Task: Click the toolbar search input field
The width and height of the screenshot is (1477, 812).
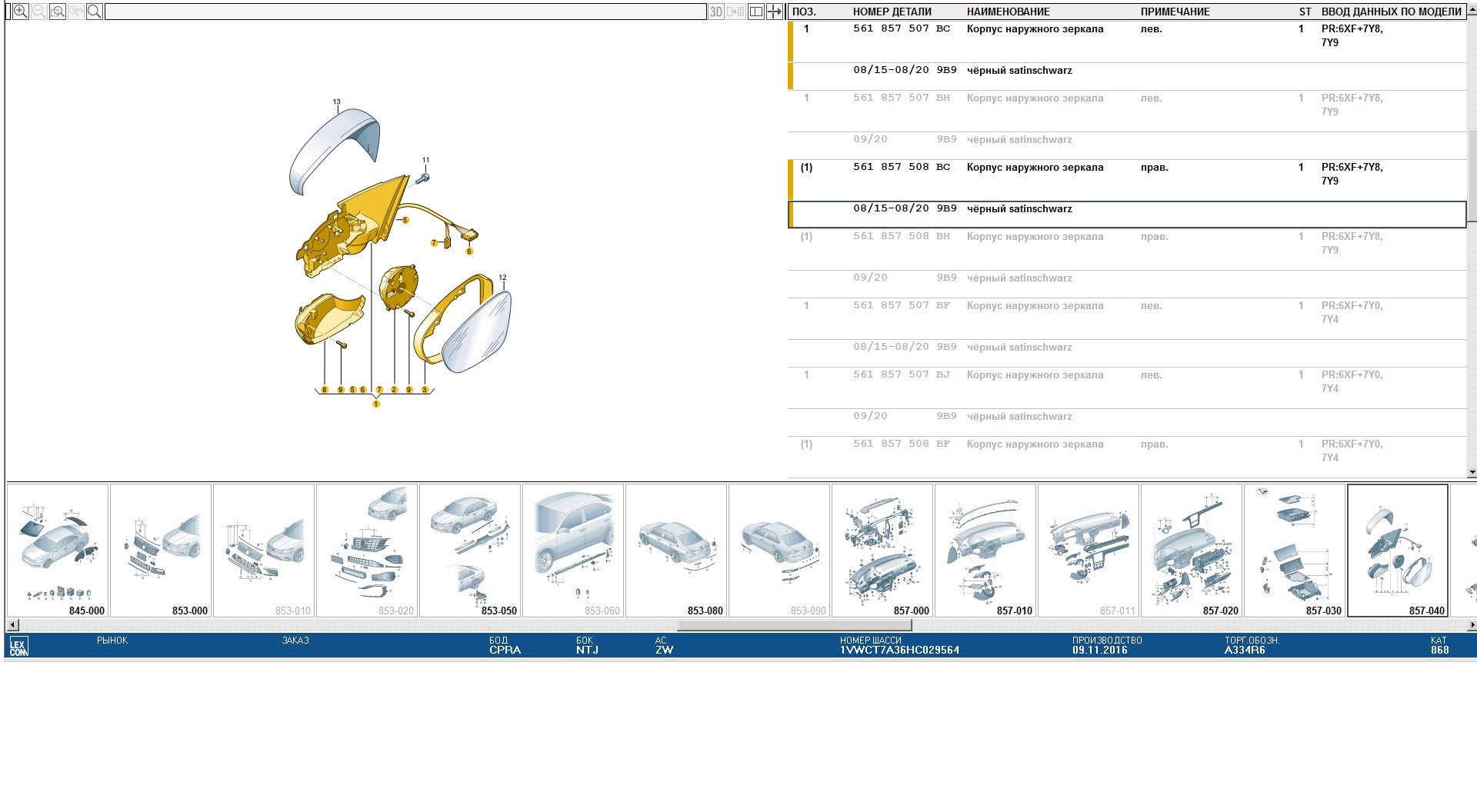Action: pyautogui.click(x=405, y=12)
